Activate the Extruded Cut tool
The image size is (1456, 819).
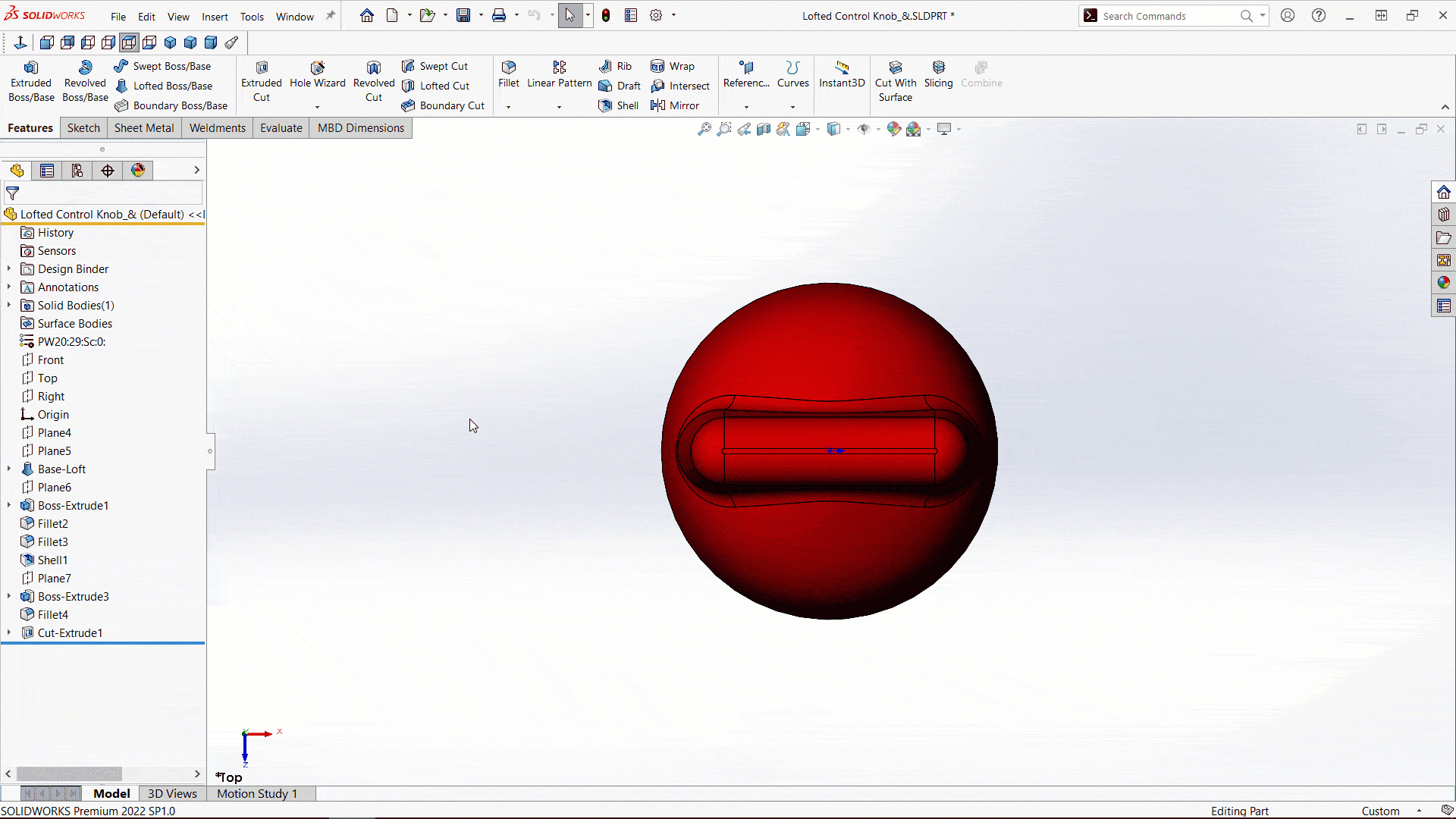tap(262, 81)
